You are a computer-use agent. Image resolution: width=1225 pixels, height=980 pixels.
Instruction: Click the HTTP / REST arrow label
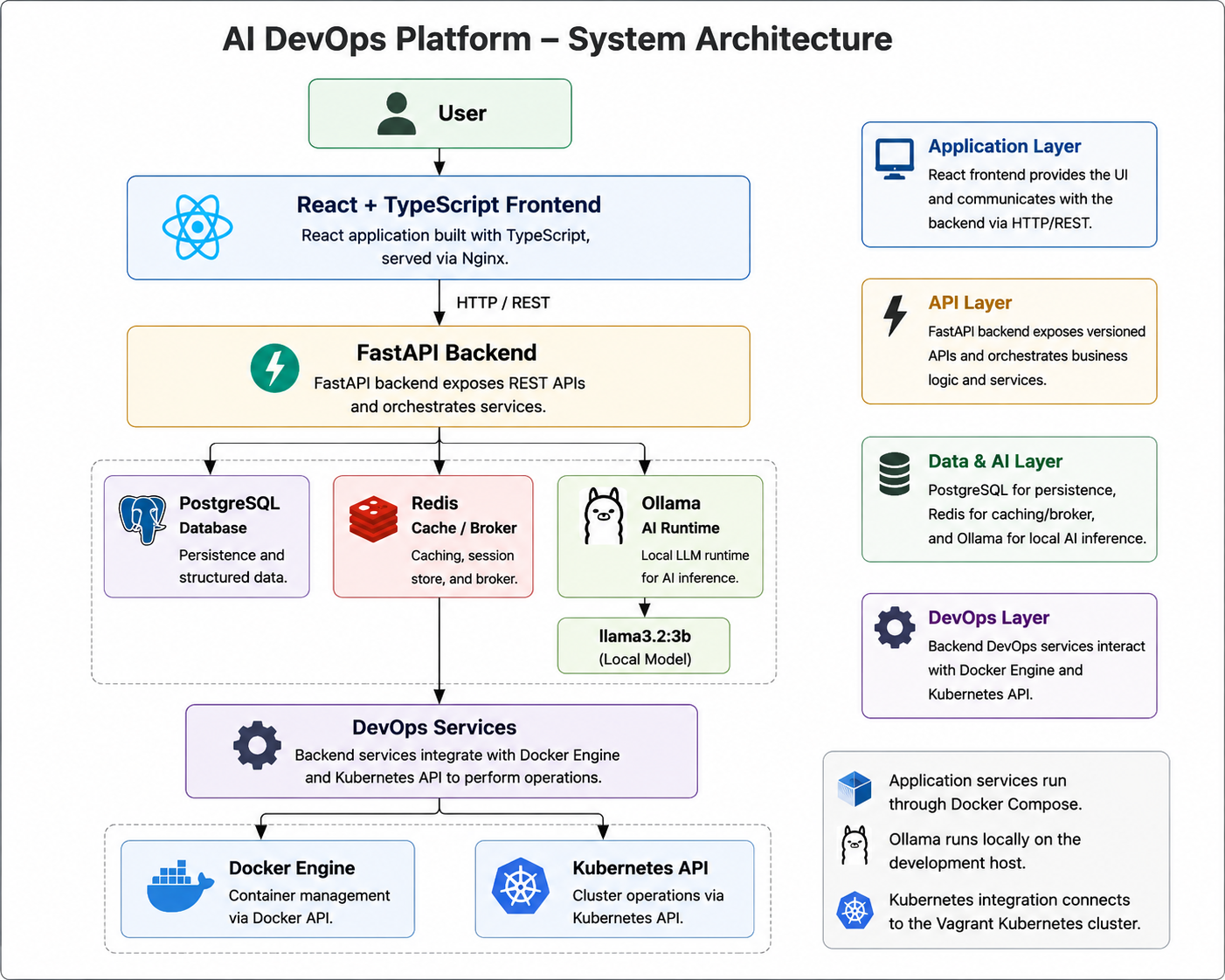(x=503, y=303)
